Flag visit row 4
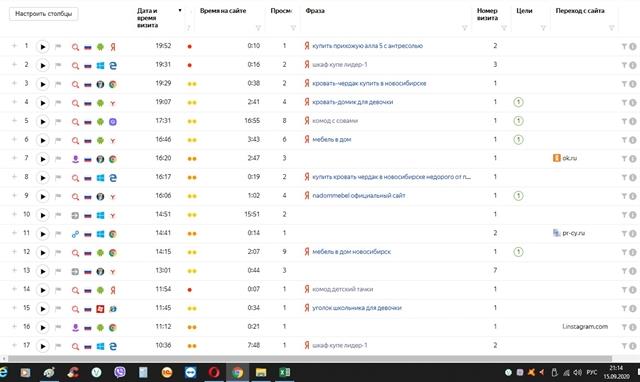640x382 pixels. pos(58,103)
